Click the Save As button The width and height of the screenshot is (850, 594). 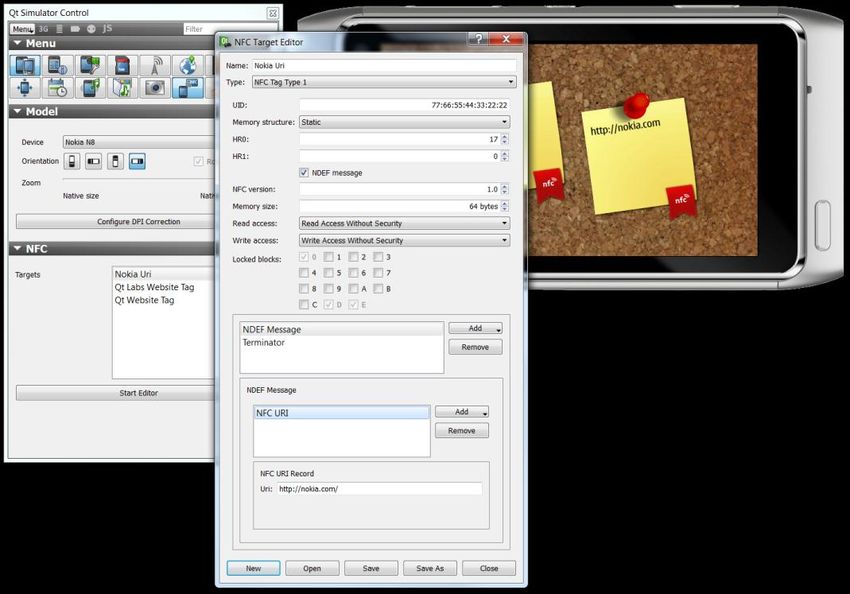[430, 568]
